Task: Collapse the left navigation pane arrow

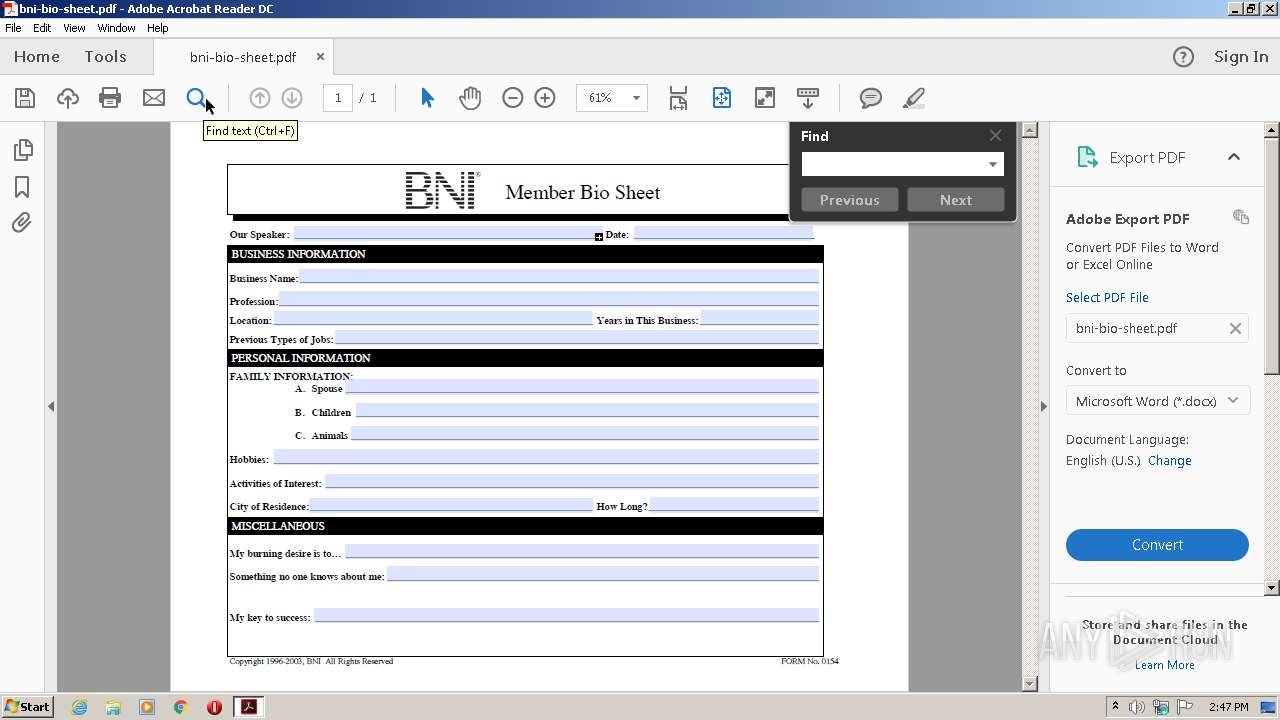Action: pyautogui.click(x=51, y=406)
